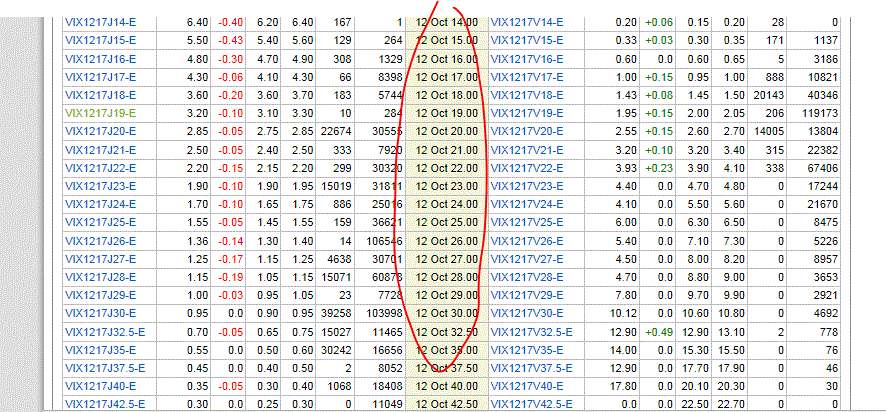
Task: Open the VIX1217J18-E call option link
Action: 101,95
